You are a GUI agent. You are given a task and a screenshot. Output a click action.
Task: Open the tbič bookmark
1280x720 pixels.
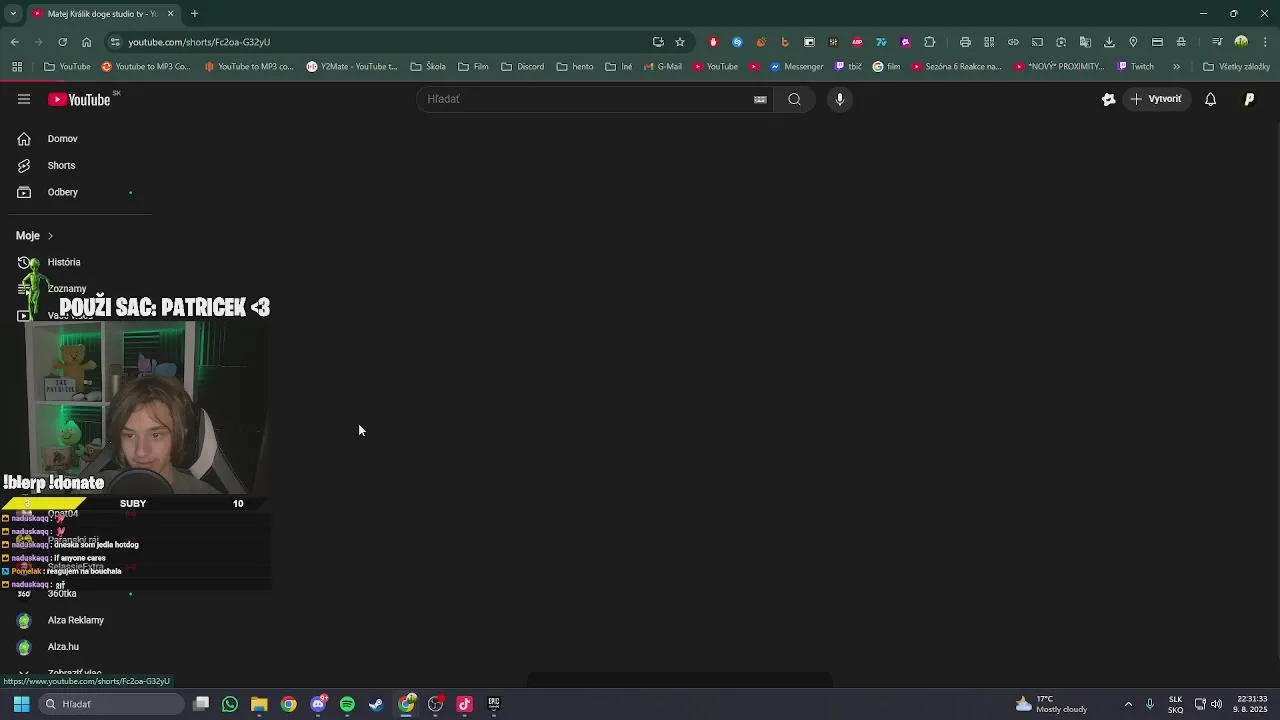tap(847, 67)
